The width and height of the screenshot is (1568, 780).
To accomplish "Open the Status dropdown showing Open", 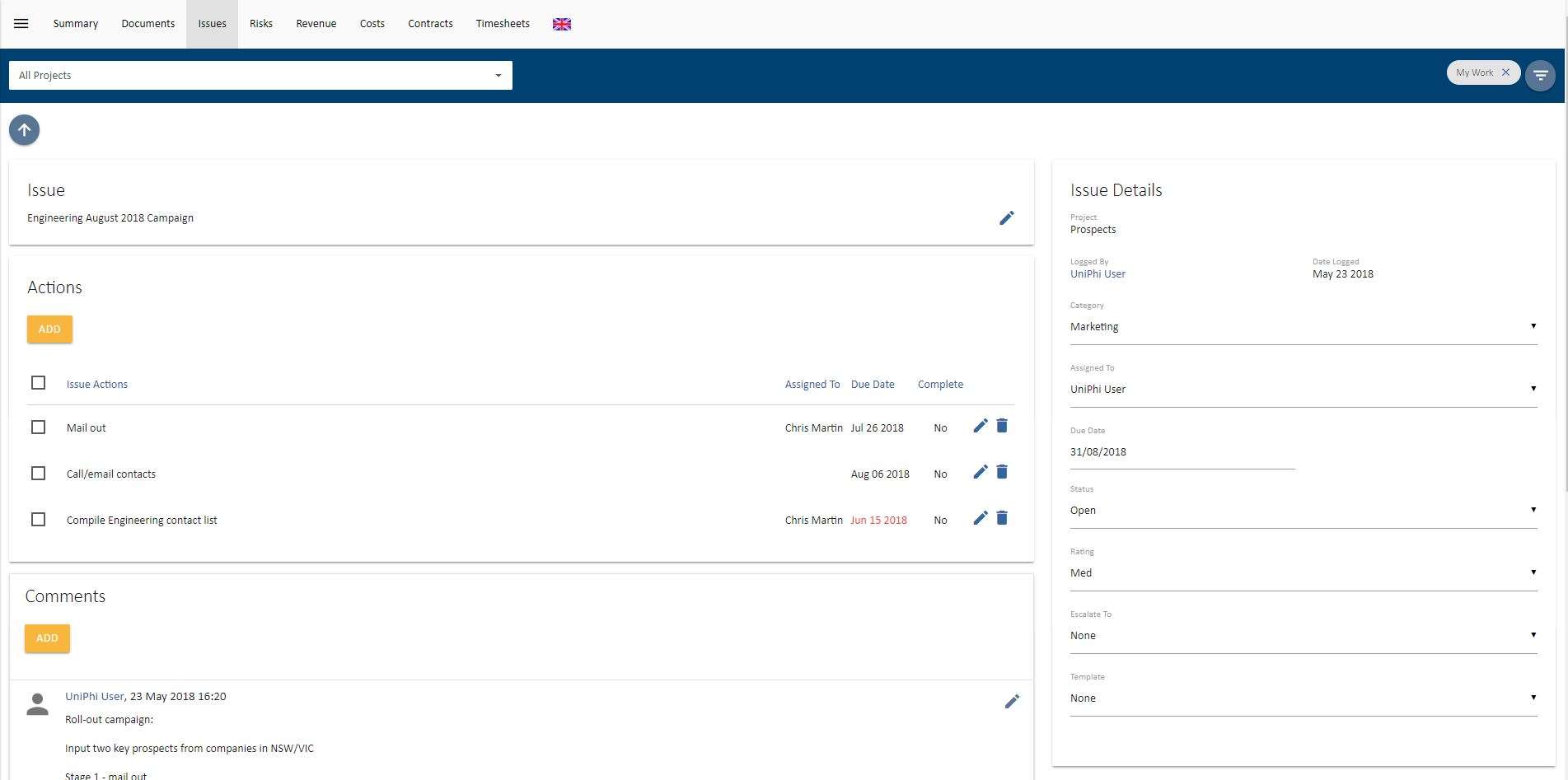I will click(1303, 511).
